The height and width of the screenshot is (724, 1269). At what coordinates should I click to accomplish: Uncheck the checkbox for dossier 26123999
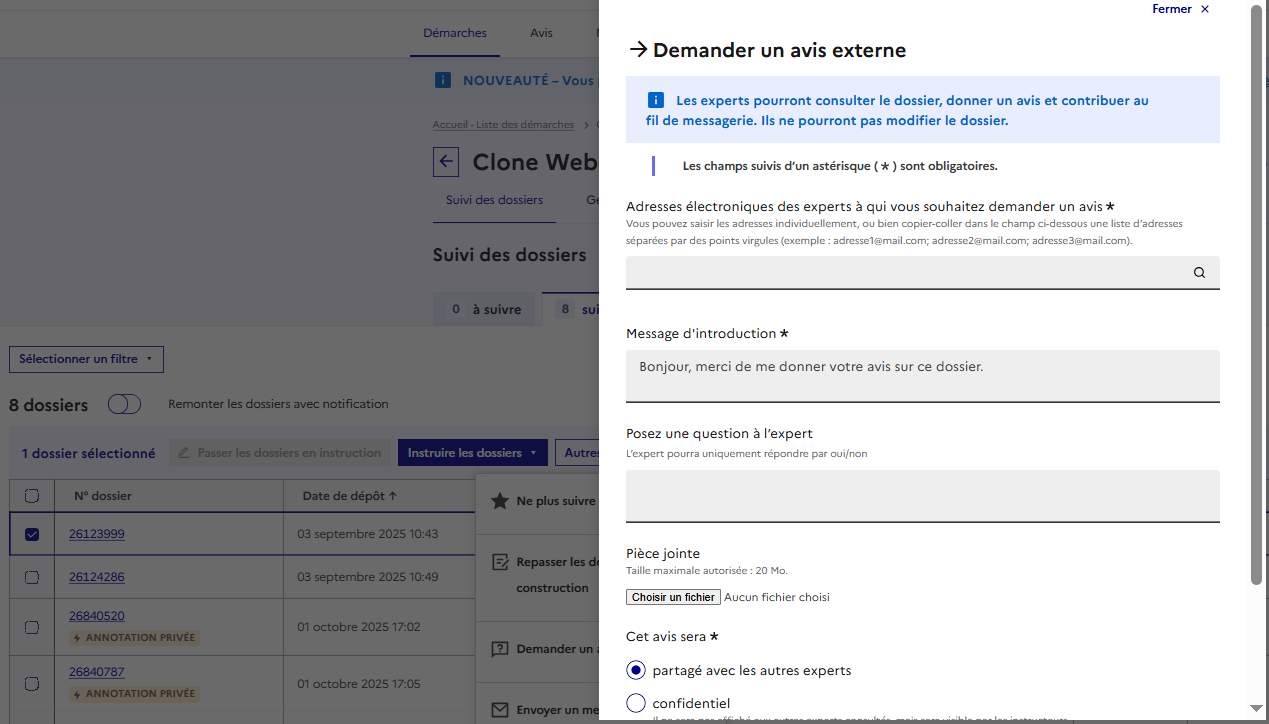click(x=32, y=534)
